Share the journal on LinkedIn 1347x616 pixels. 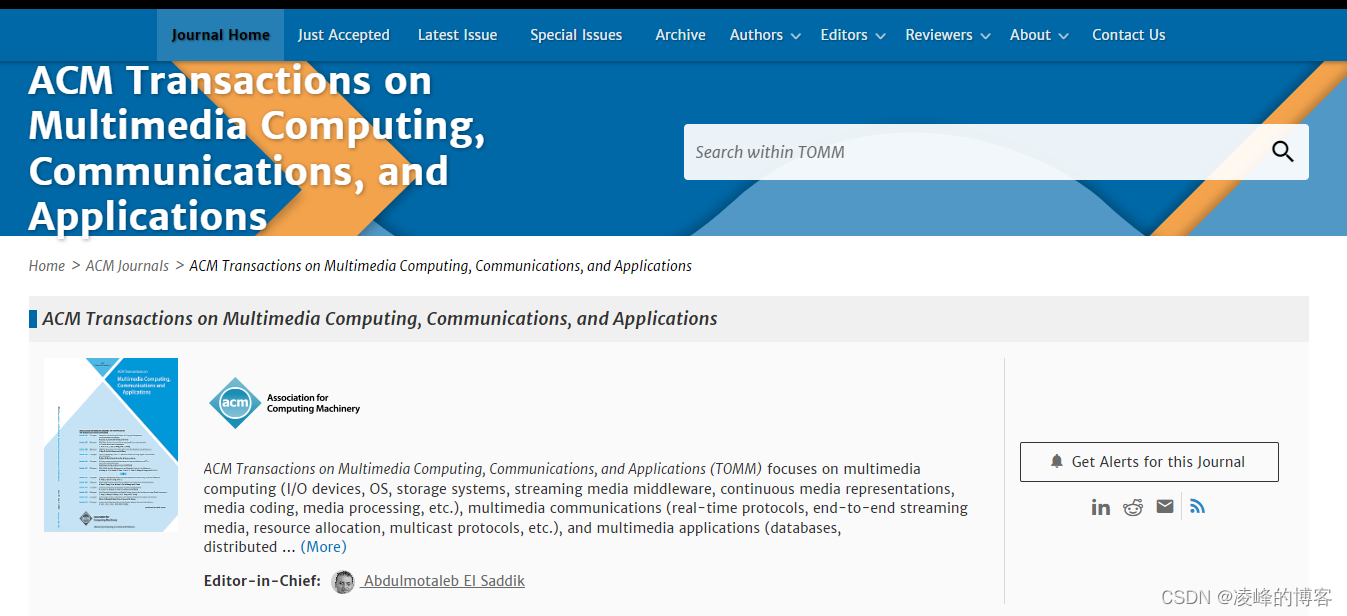click(1101, 506)
